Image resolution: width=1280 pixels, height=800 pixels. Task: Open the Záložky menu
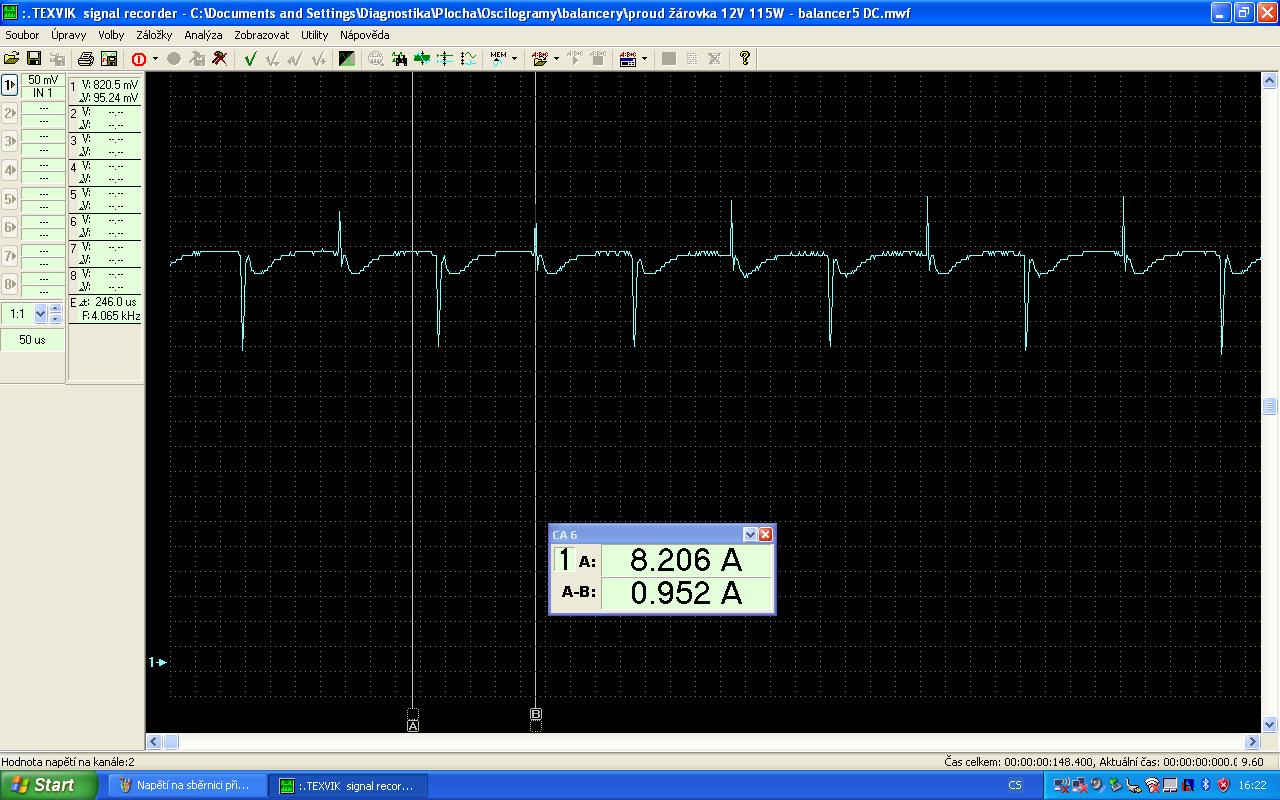154,35
